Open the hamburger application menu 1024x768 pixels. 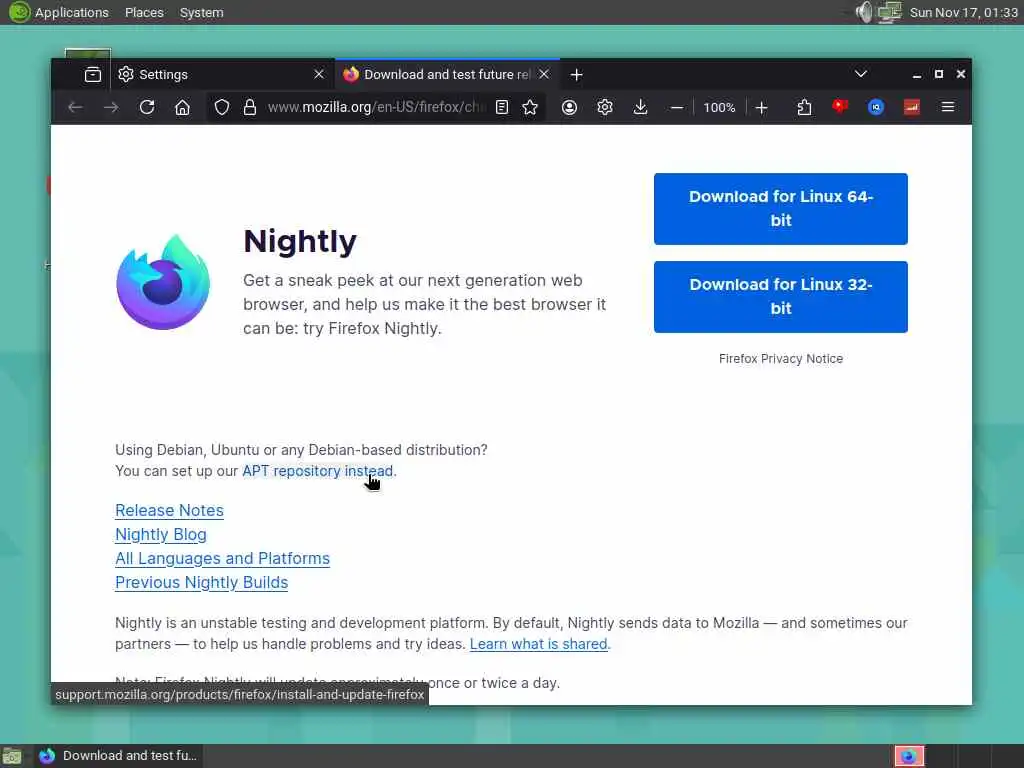(948, 107)
